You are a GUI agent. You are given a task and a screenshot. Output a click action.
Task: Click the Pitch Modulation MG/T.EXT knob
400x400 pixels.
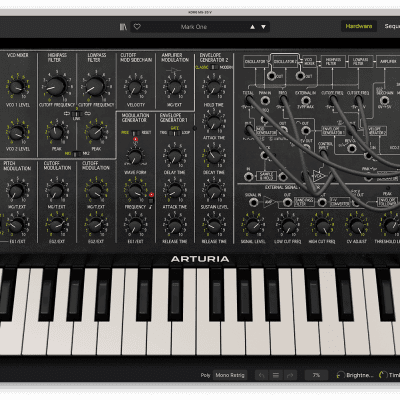[x=17, y=191]
